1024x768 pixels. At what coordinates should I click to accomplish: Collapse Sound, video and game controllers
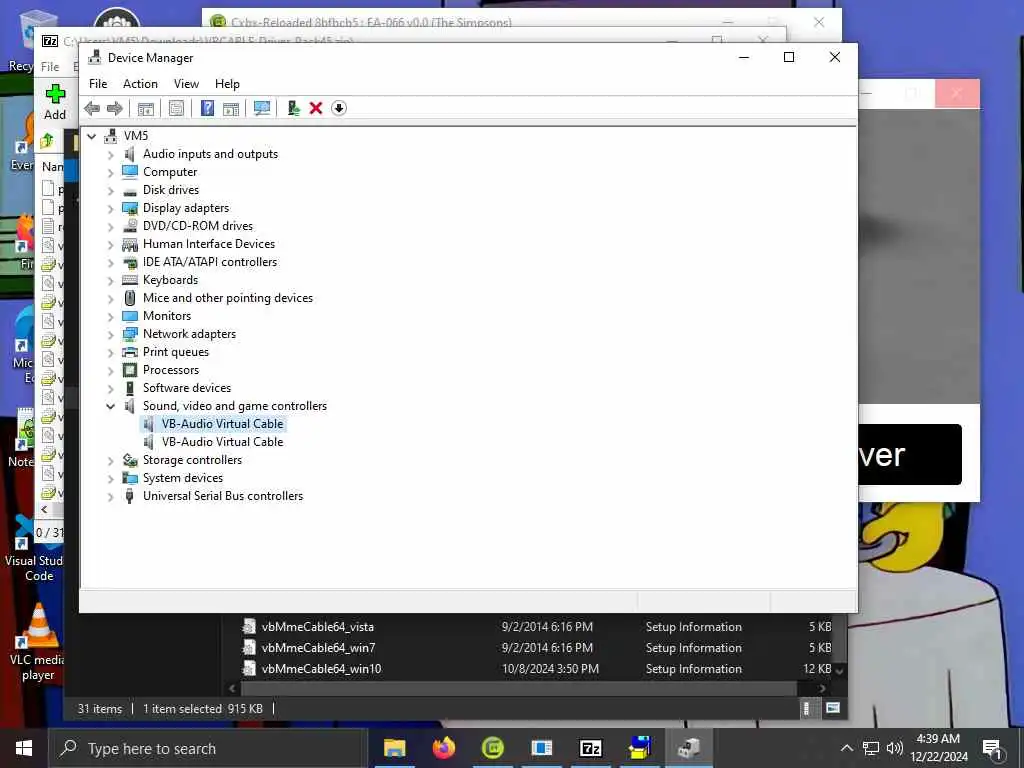click(x=110, y=406)
